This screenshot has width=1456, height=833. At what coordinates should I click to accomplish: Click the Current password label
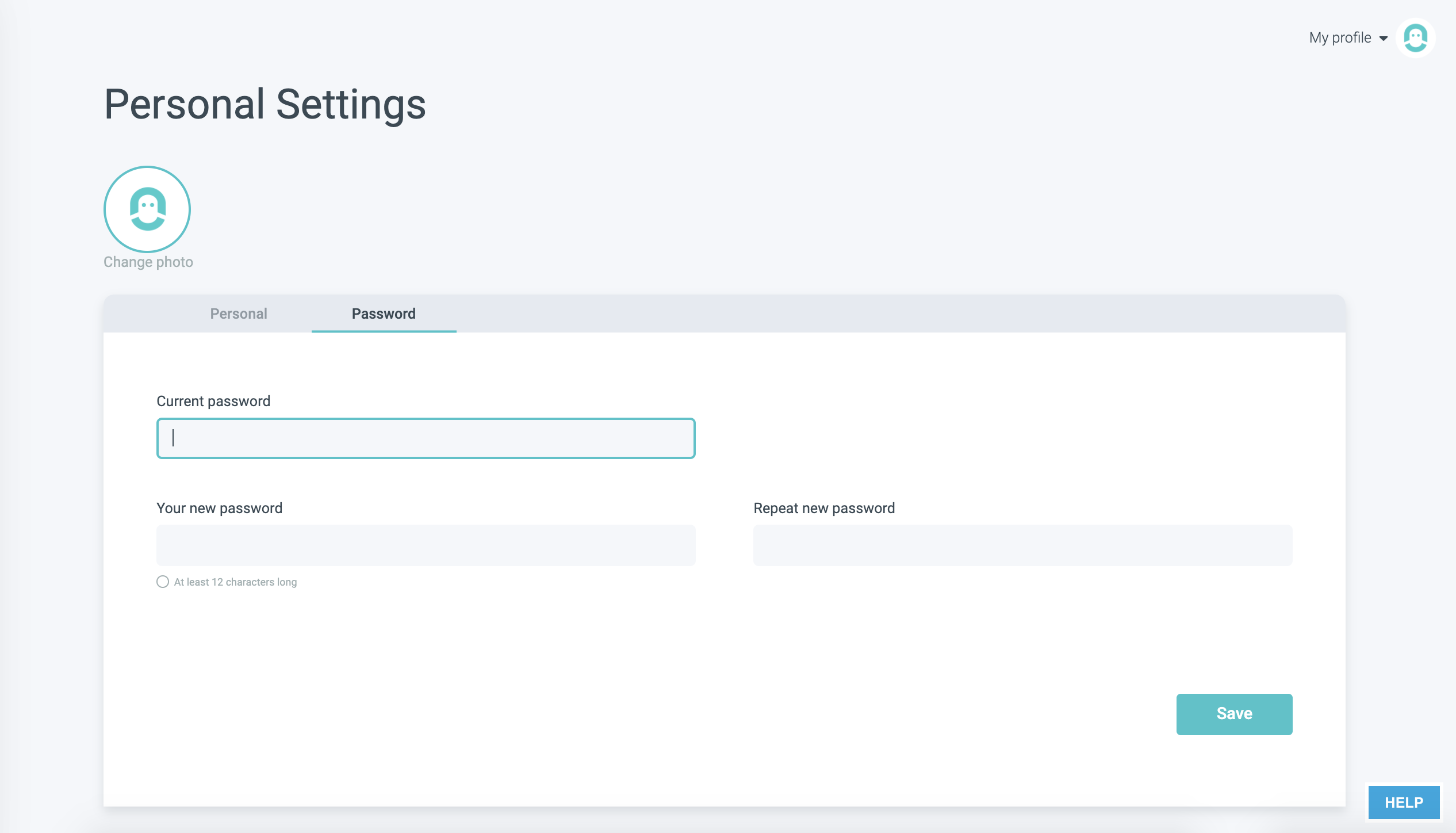[213, 401]
